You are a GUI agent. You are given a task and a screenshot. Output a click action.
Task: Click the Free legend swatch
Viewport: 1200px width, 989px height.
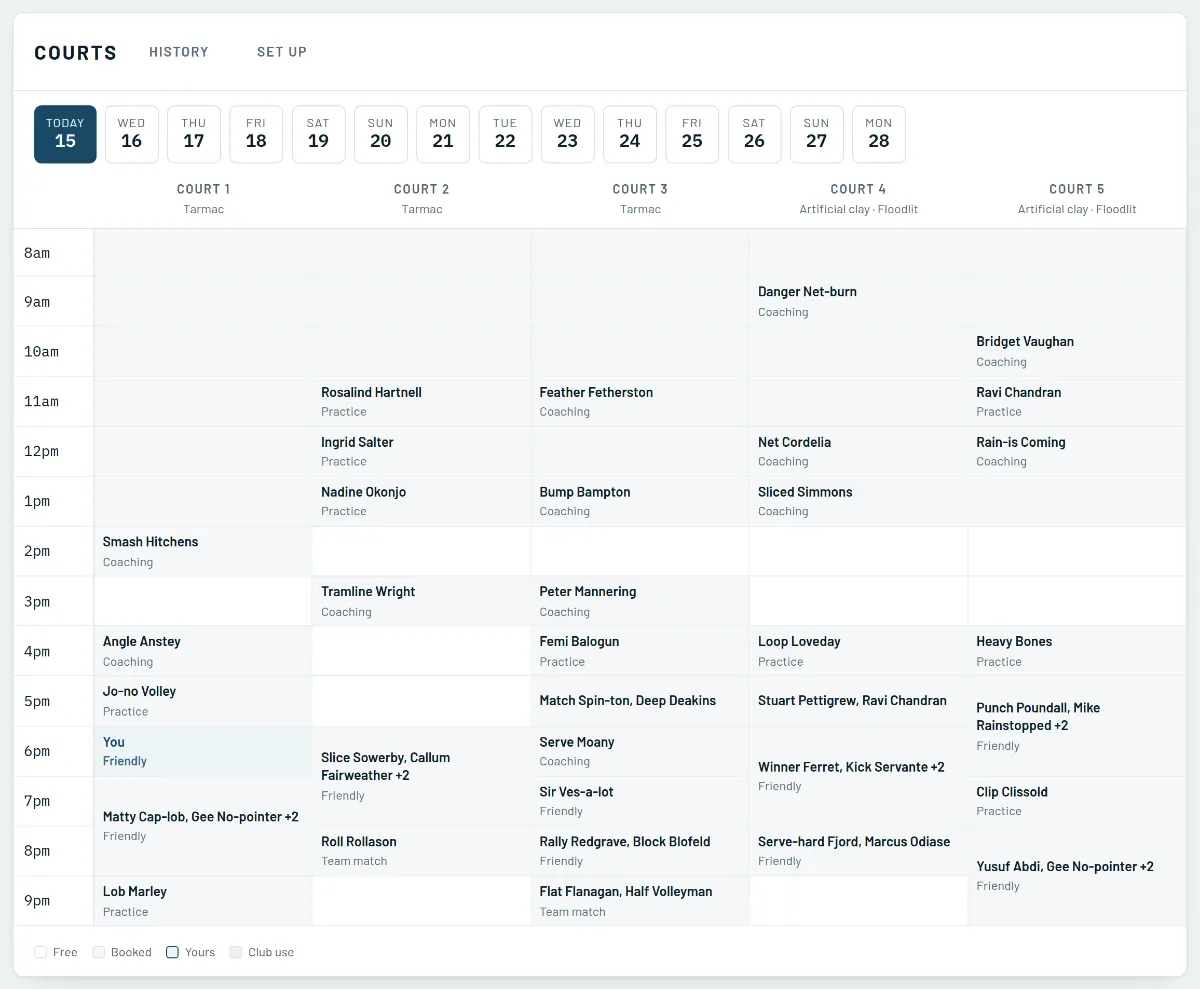pyautogui.click(x=40, y=952)
